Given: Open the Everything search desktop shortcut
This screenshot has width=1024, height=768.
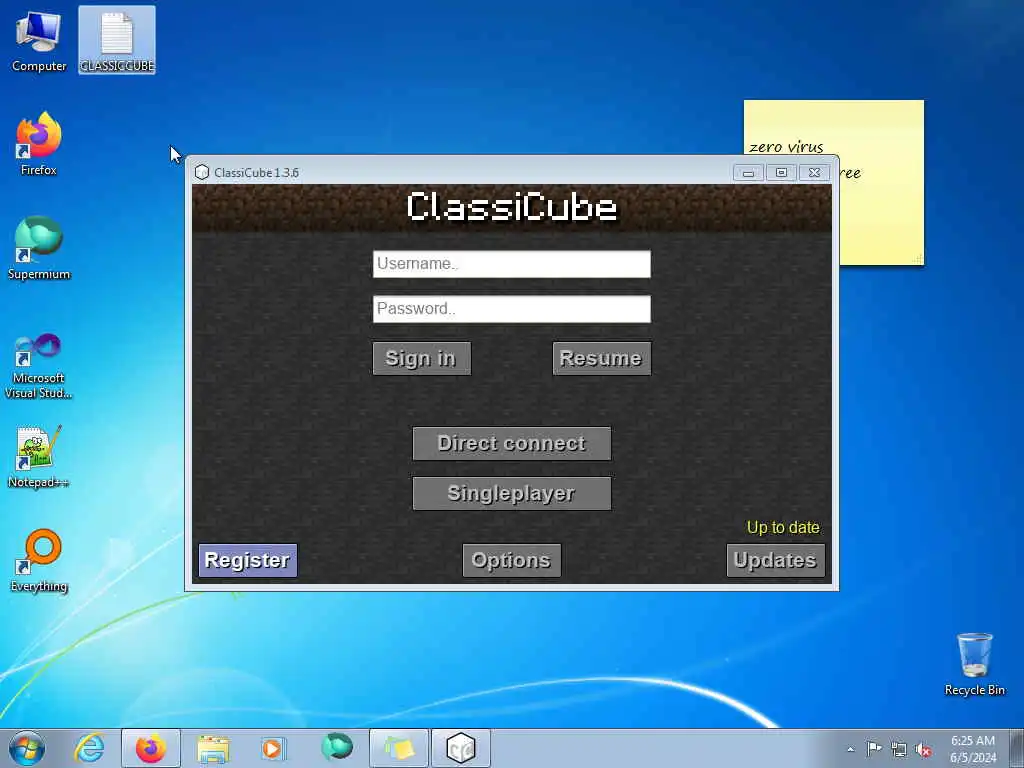Looking at the screenshot, I should (x=39, y=561).
